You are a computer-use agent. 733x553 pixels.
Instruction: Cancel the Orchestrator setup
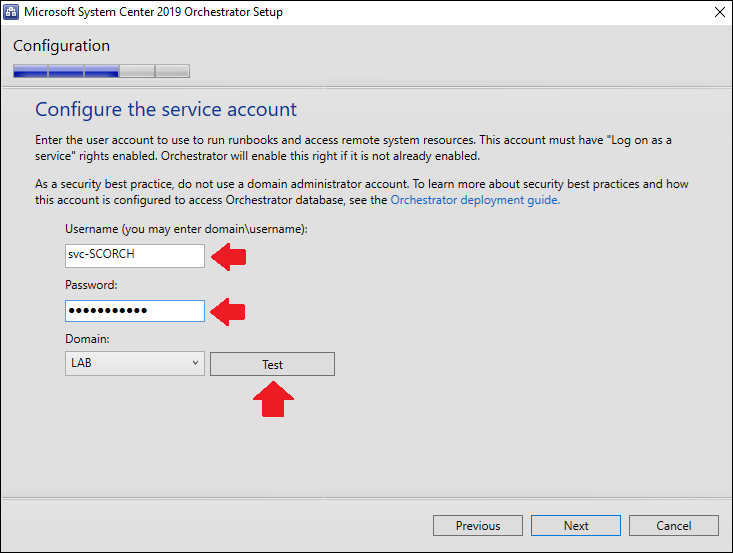(x=674, y=526)
